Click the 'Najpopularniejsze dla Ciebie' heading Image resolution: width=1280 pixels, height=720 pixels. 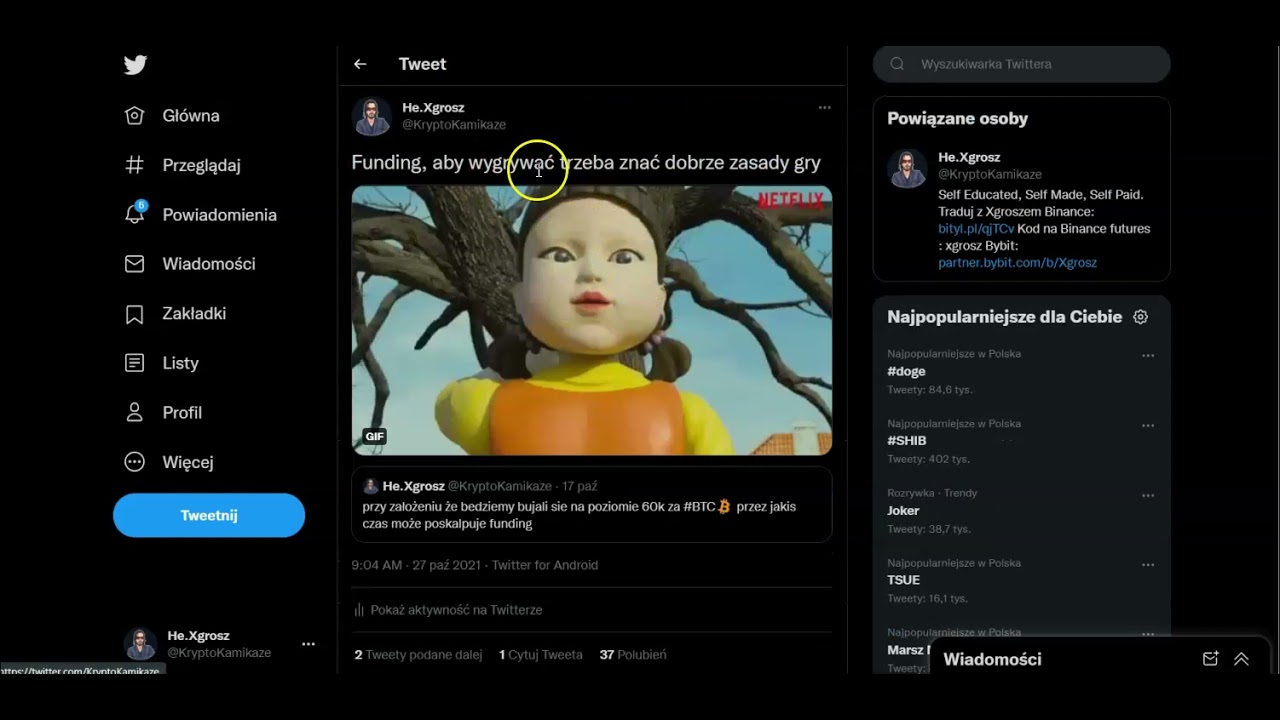[1004, 317]
